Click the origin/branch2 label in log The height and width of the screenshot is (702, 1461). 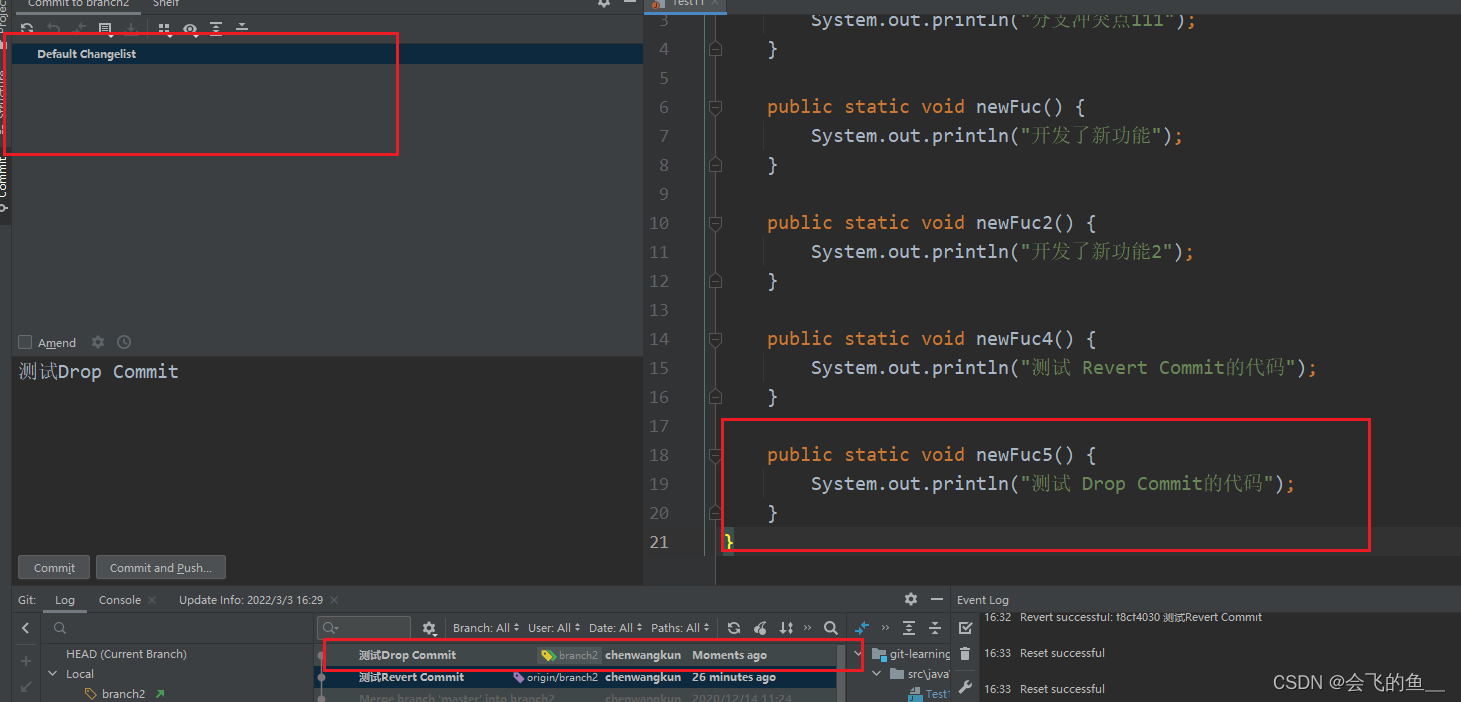point(556,677)
